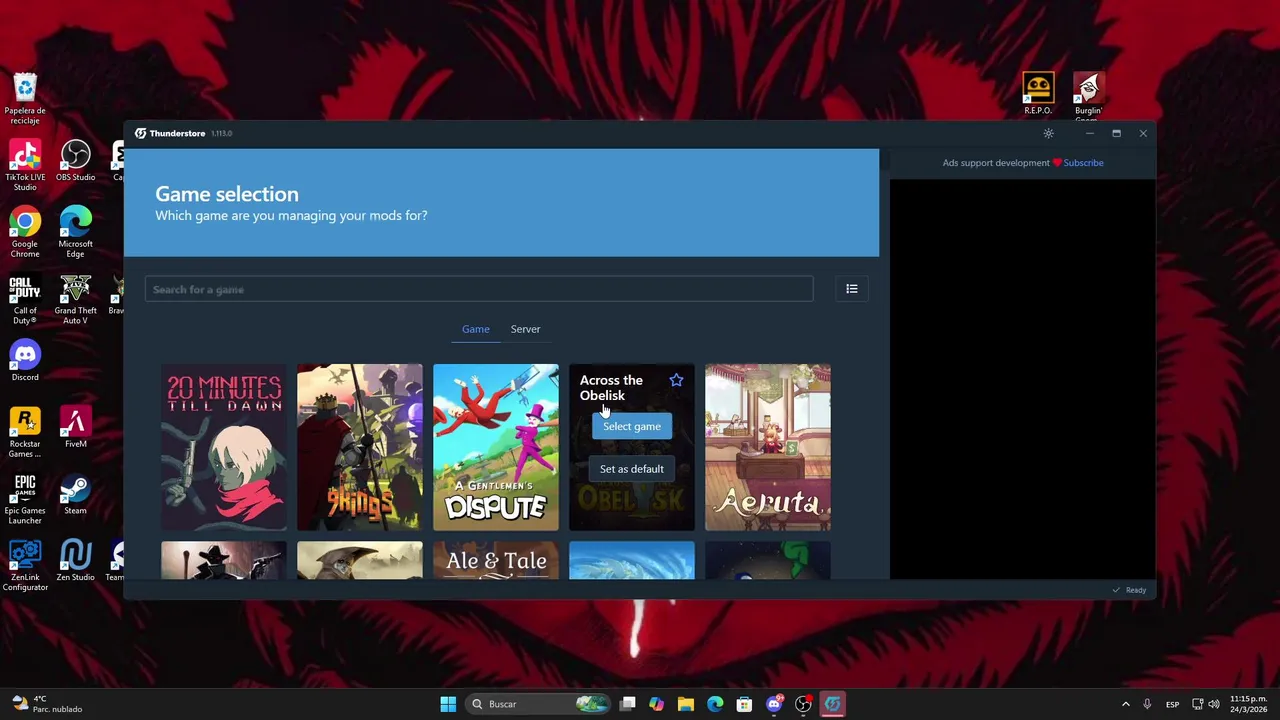Open OBS Studio desktop icon

[x=75, y=160]
